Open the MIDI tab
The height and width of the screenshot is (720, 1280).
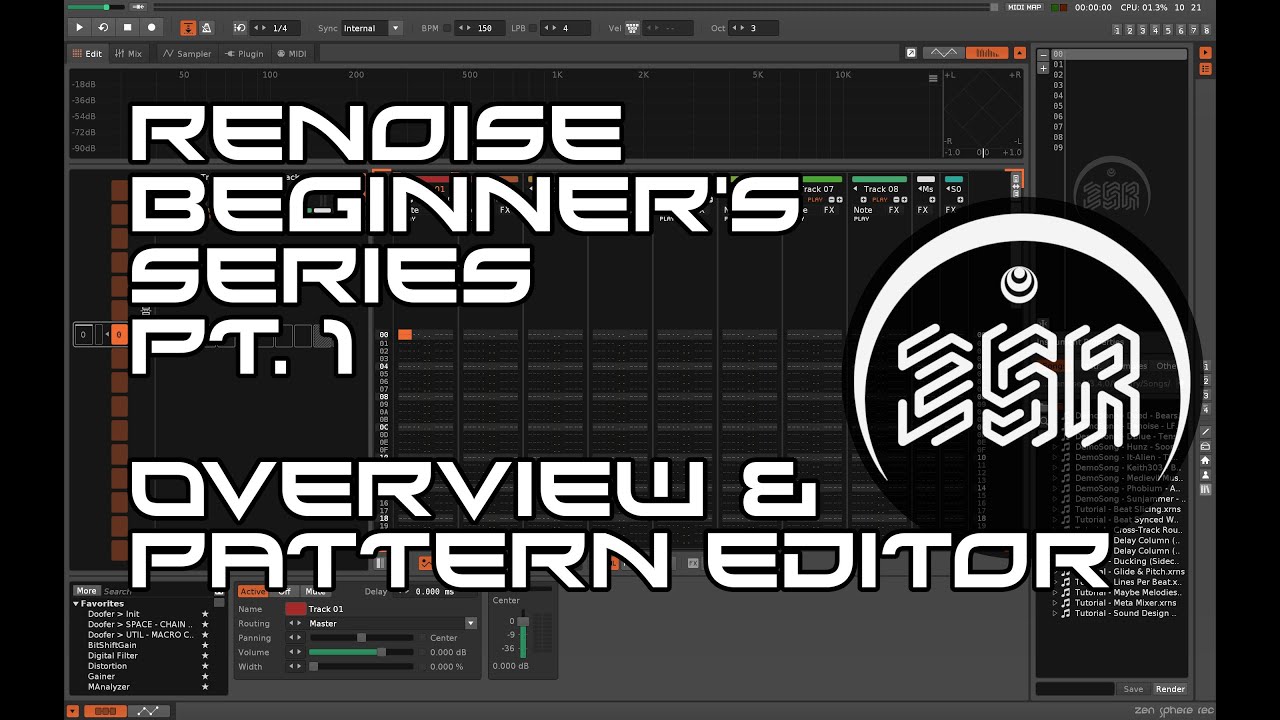(x=291, y=53)
